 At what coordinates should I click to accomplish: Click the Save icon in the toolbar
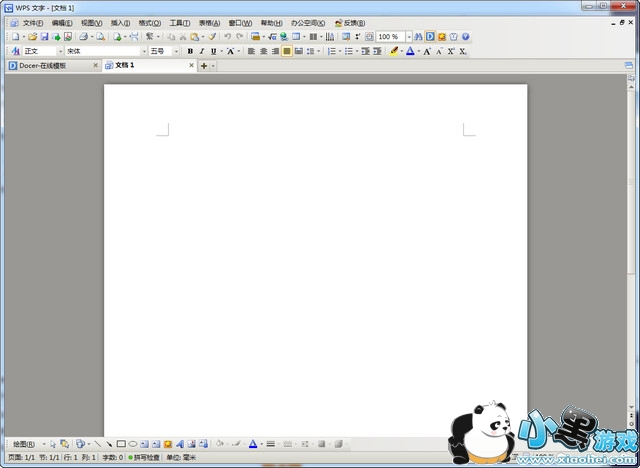click(44, 37)
